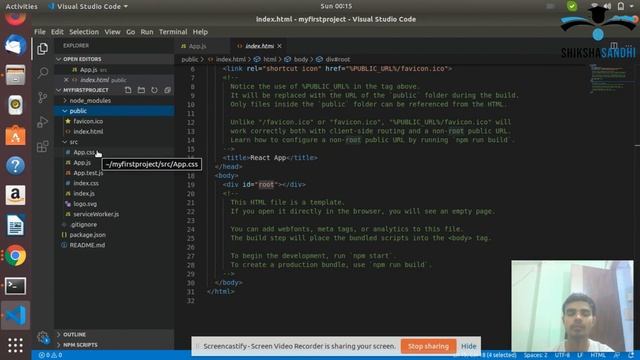
Task: Open Ubuntu Software from the dock
Action: tap(16, 135)
